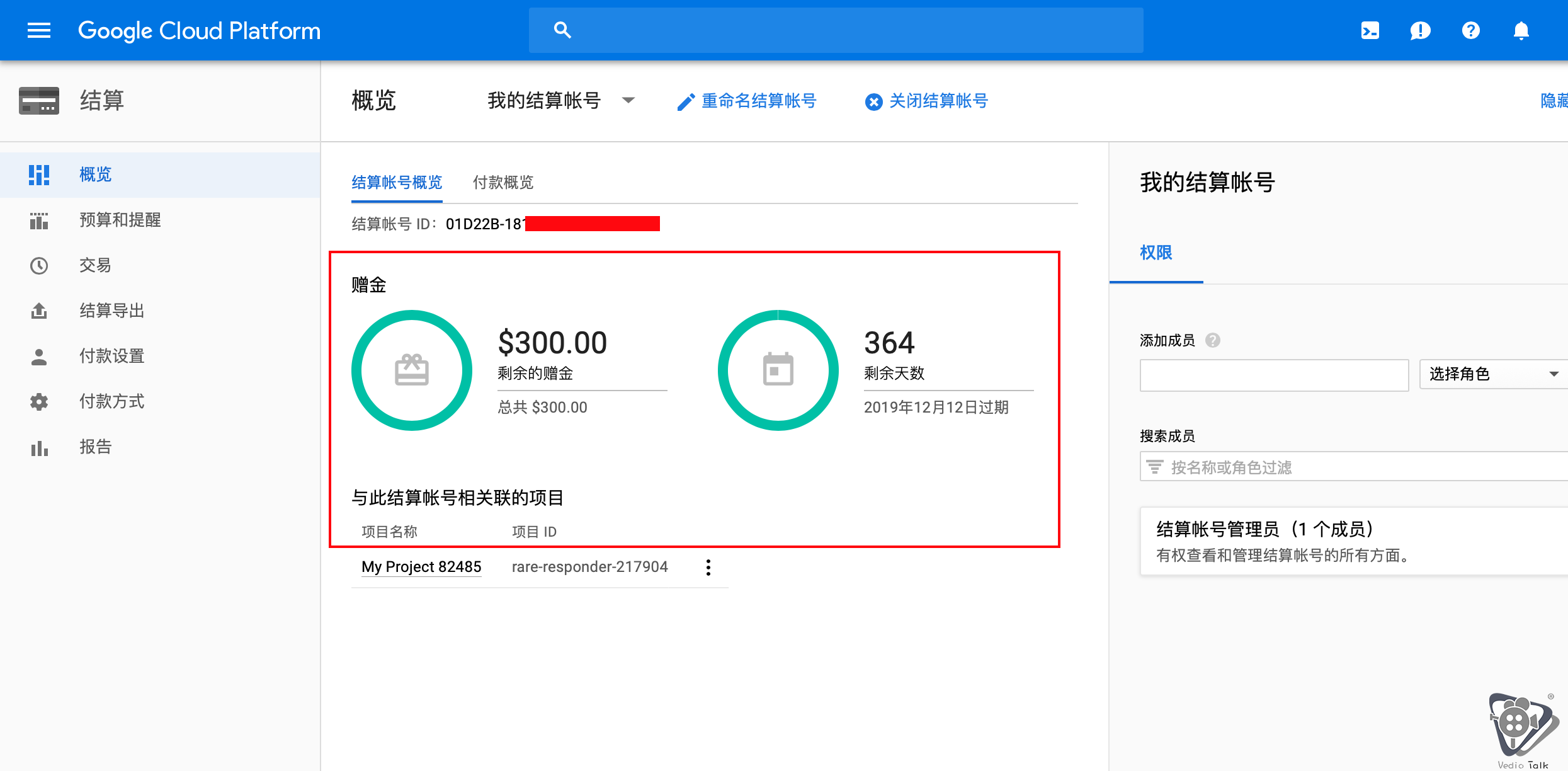Open the My Project 82485 link

421,567
